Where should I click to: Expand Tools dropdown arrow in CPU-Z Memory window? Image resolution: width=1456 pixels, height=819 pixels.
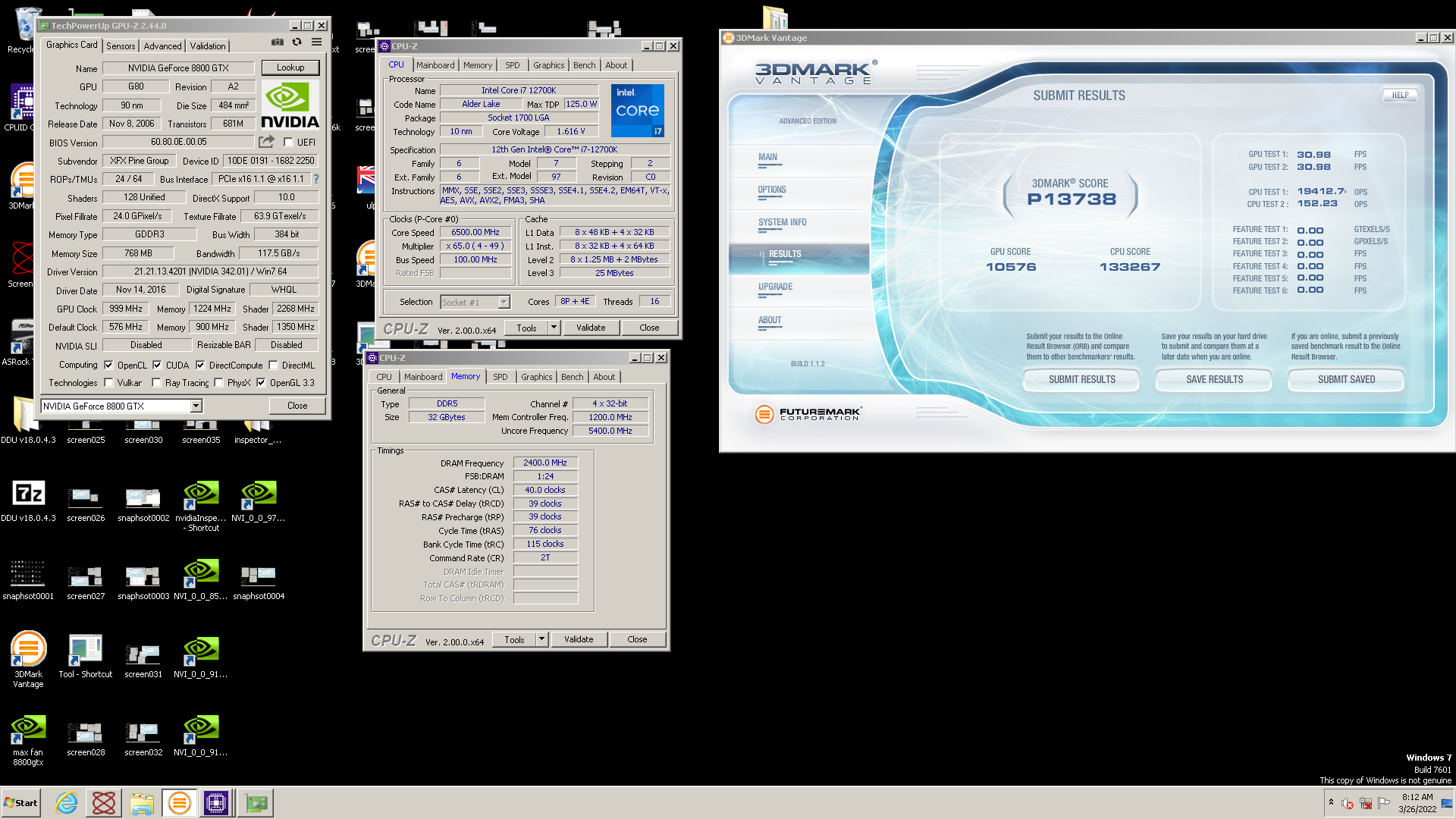pyautogui.click(x=541, y=639)
